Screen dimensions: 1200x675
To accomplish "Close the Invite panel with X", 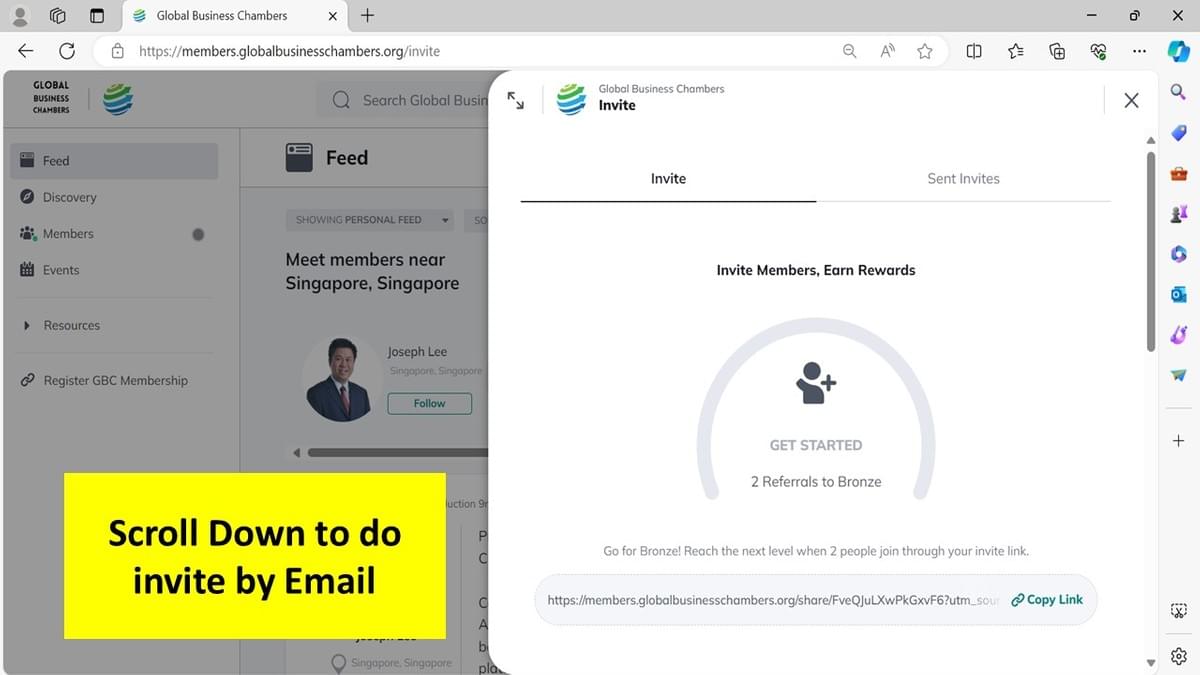I will tap(1131, 100).
